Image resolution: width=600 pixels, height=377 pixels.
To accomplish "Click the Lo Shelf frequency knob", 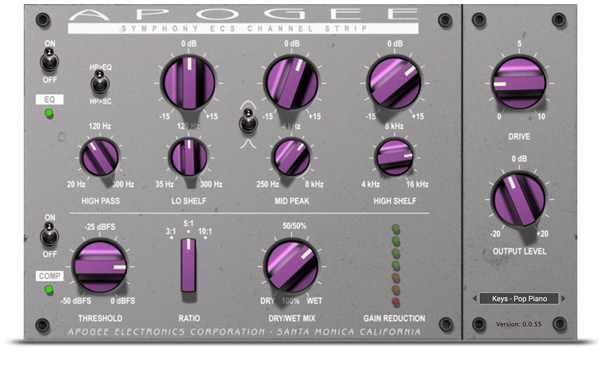I will tap(189, 157).
